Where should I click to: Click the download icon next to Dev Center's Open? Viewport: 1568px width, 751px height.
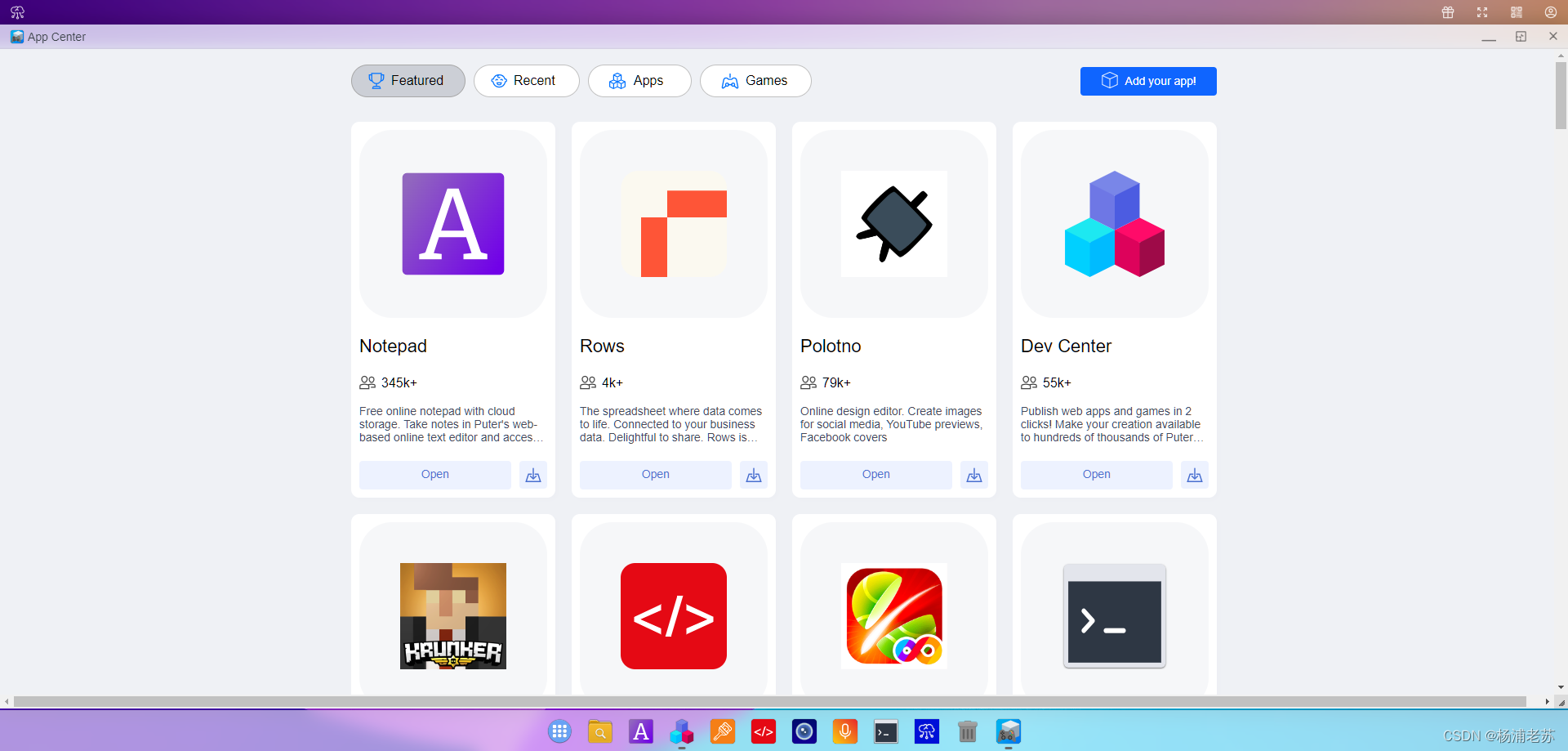1195,475
